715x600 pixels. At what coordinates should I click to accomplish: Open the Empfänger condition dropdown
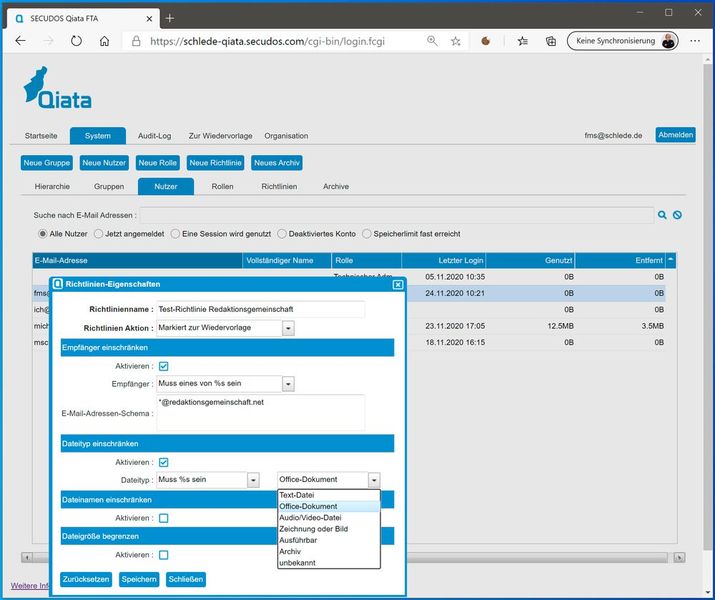(288, 383)
